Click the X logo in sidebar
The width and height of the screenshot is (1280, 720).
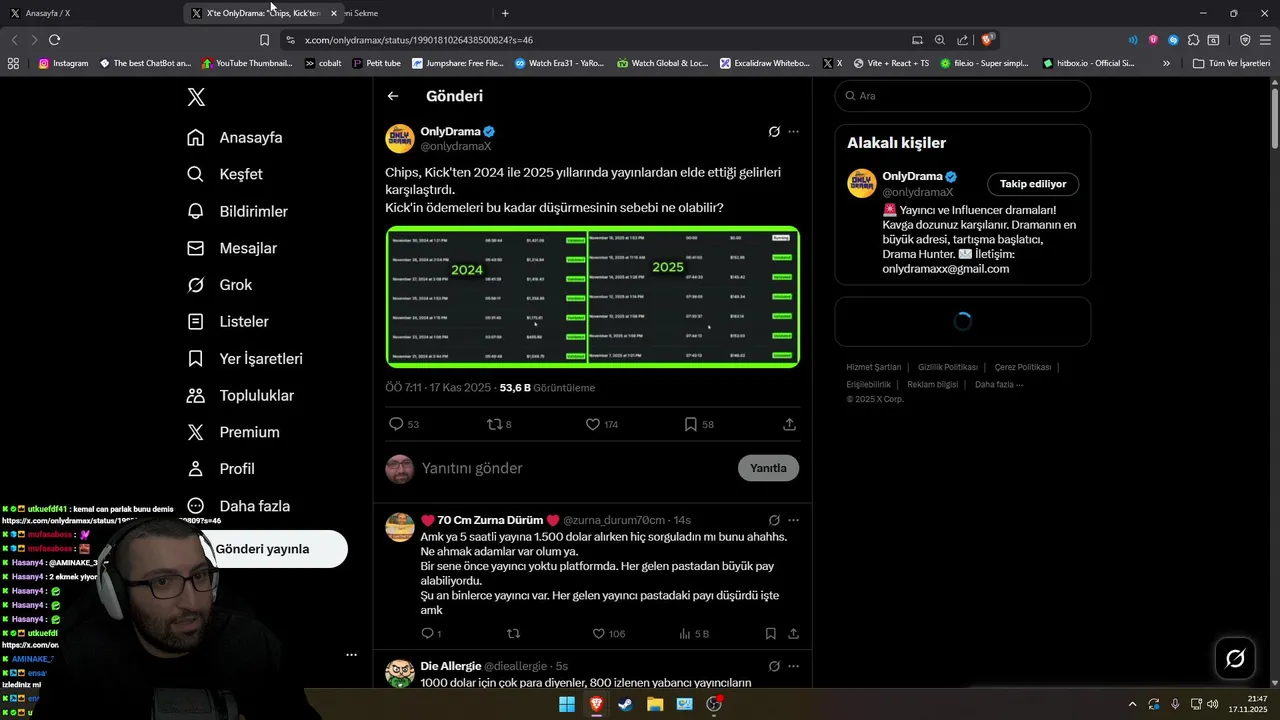196,97
